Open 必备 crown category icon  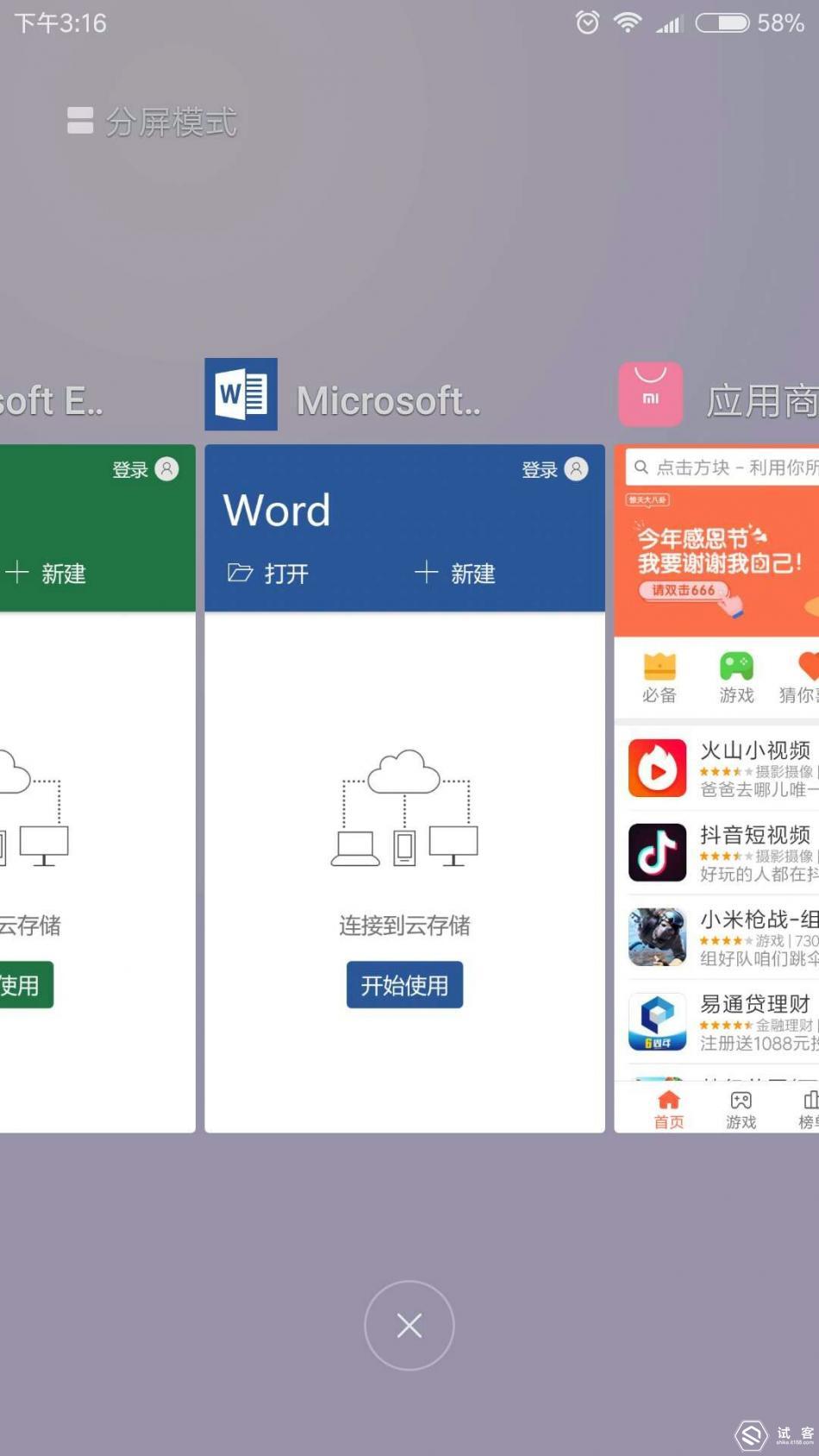click(660, 678)
